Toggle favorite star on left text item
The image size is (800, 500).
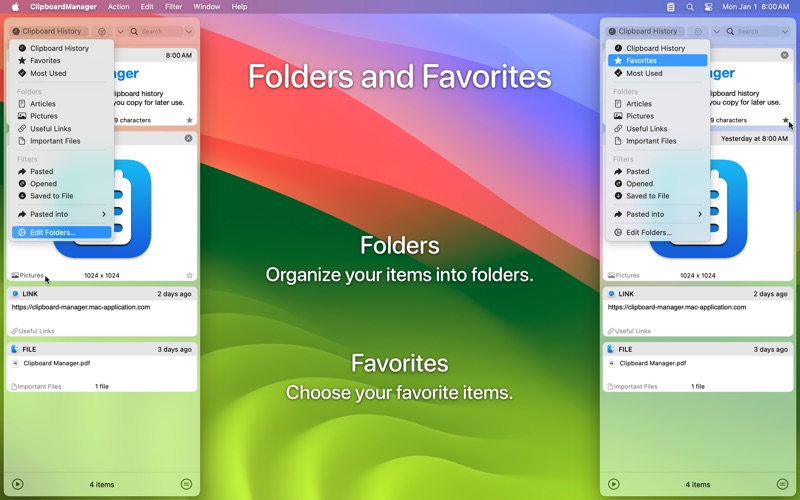point(189,120)
